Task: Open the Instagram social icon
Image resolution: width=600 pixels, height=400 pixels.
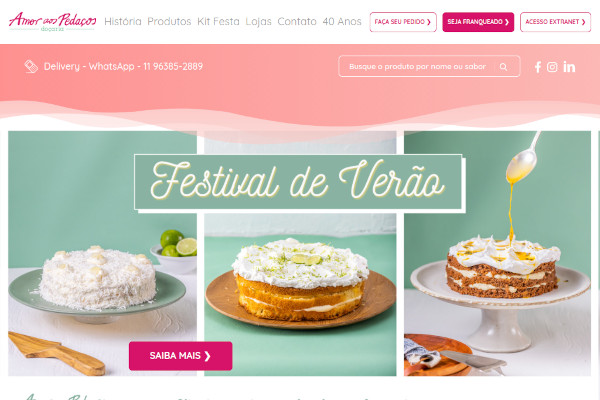Action: pyautogui.click(x=552, y=67)
